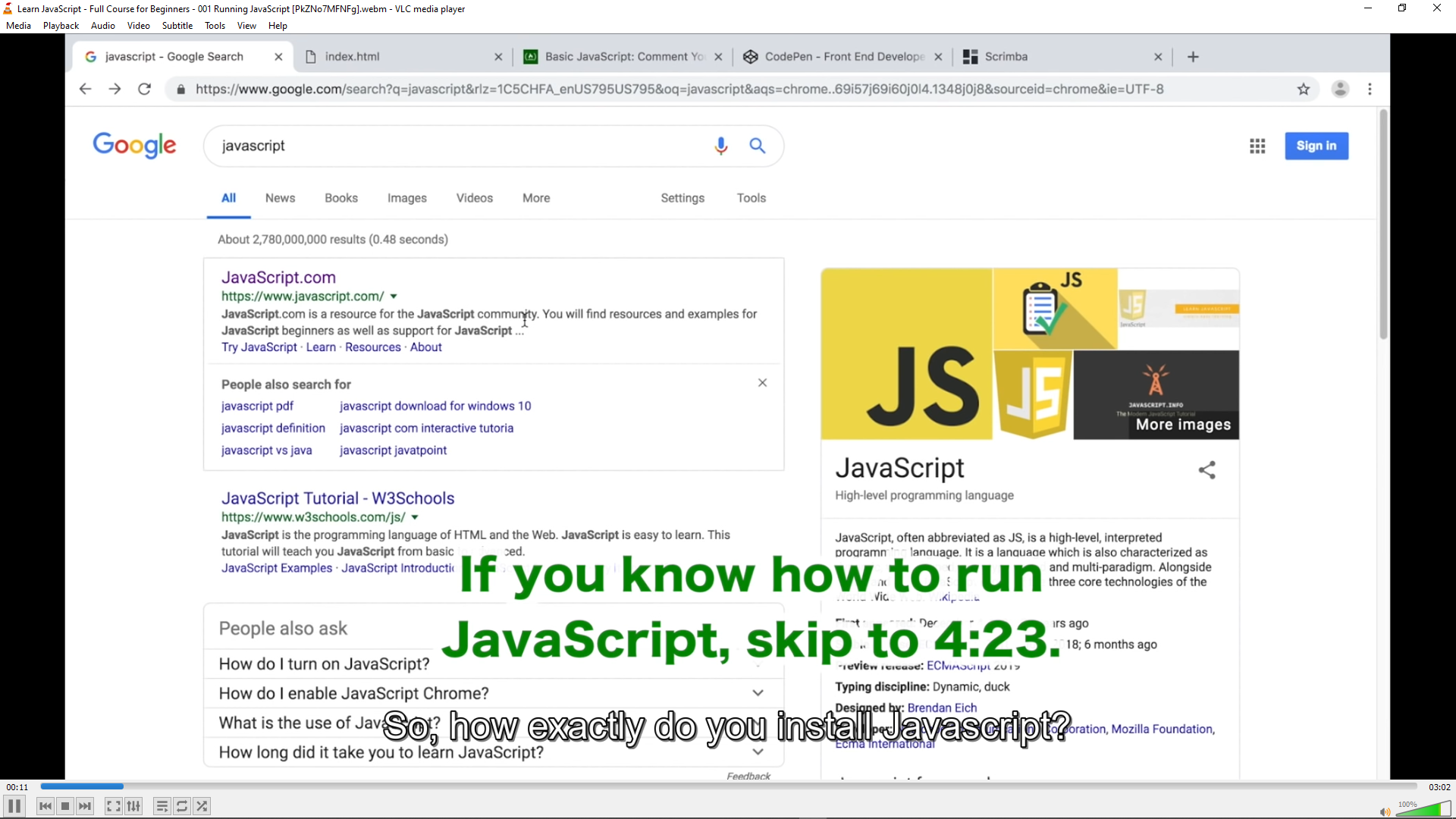Open the Tools menu in VLC
1456x819 pixels.
(215, 26)
